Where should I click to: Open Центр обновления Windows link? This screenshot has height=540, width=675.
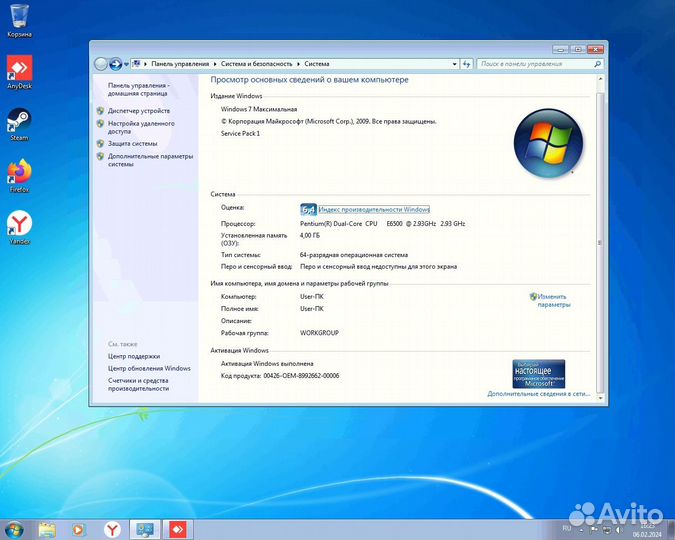coord(149,368)
